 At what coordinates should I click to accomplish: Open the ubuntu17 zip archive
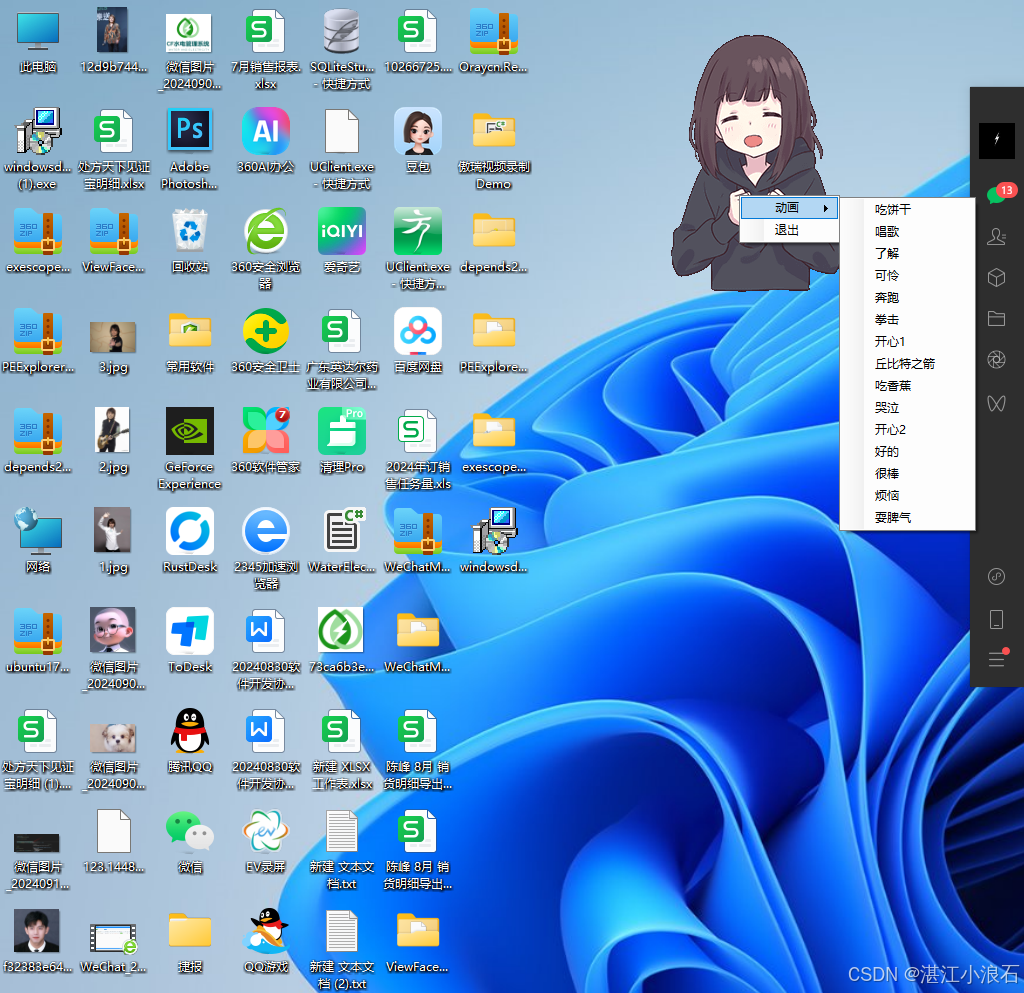tap(38, 631)
